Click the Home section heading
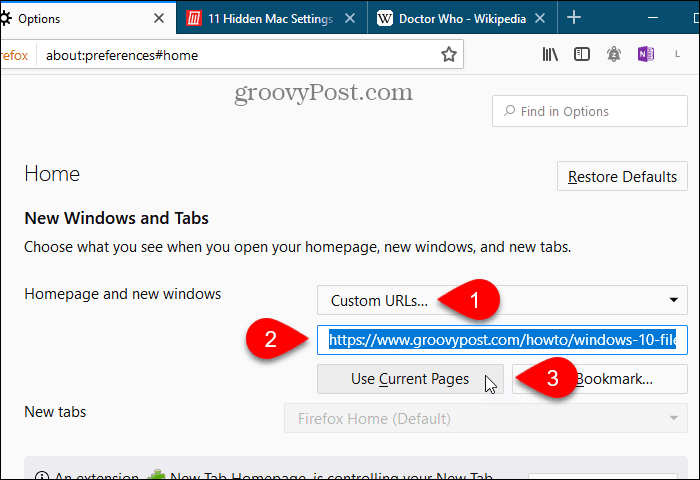Screen dimensions: 700x480 pyautogui.click(x=52, y=174)
